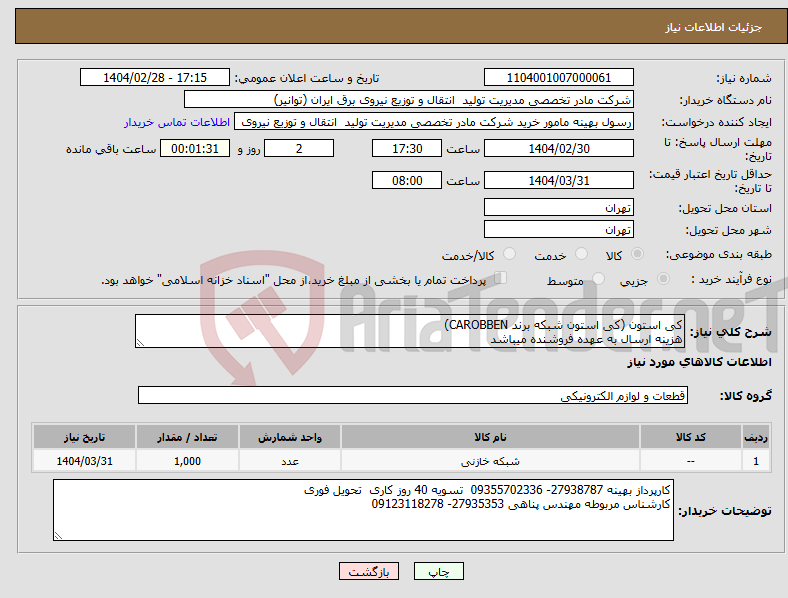Image resolution: width=788 pixels, height=598 pixels.
Task: Click the price validity date 1404/03/31
Action: pyautogui.click(x=558, y=180)
